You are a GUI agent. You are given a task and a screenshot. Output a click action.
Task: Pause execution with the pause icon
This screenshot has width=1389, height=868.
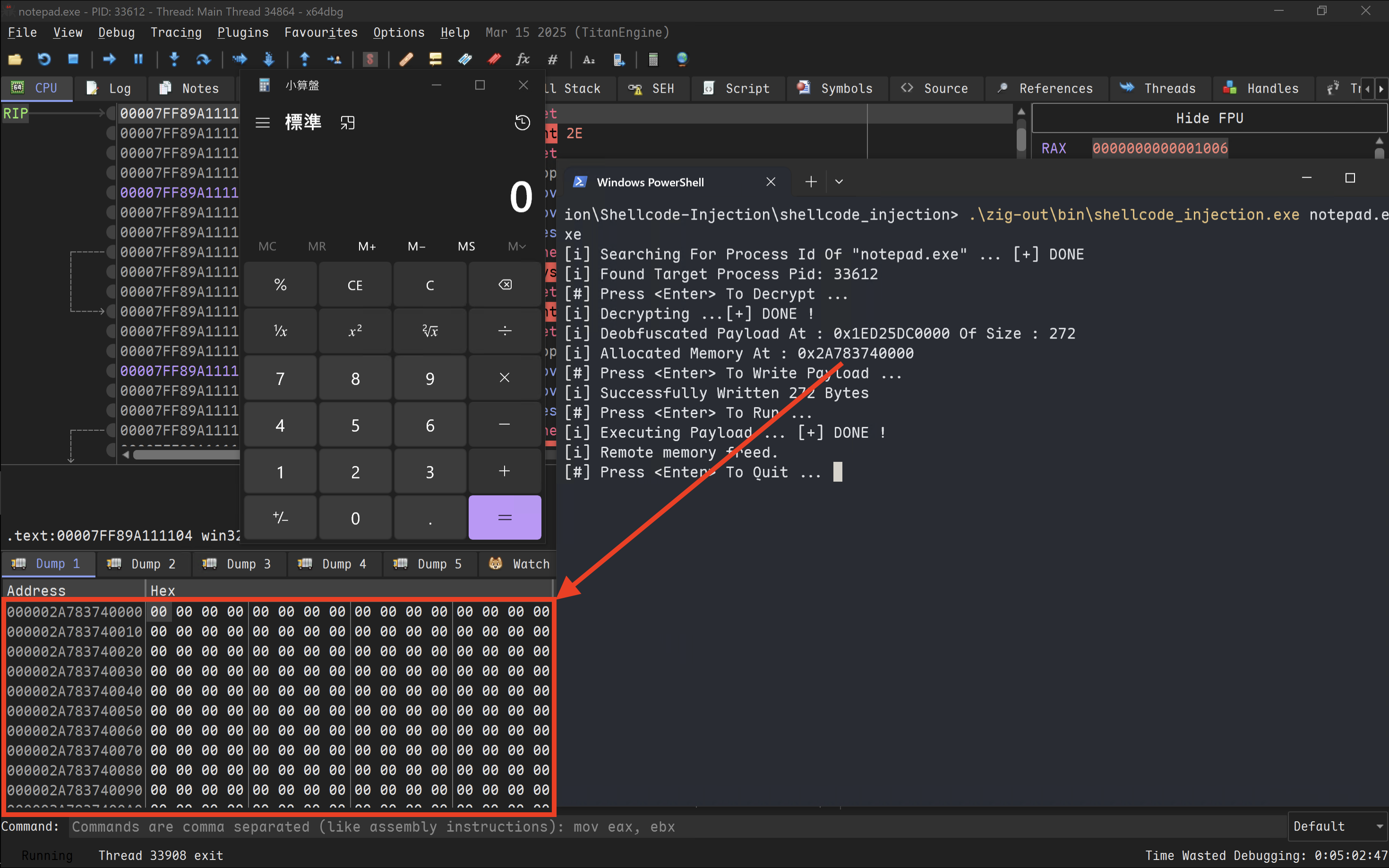pos(138,59)
